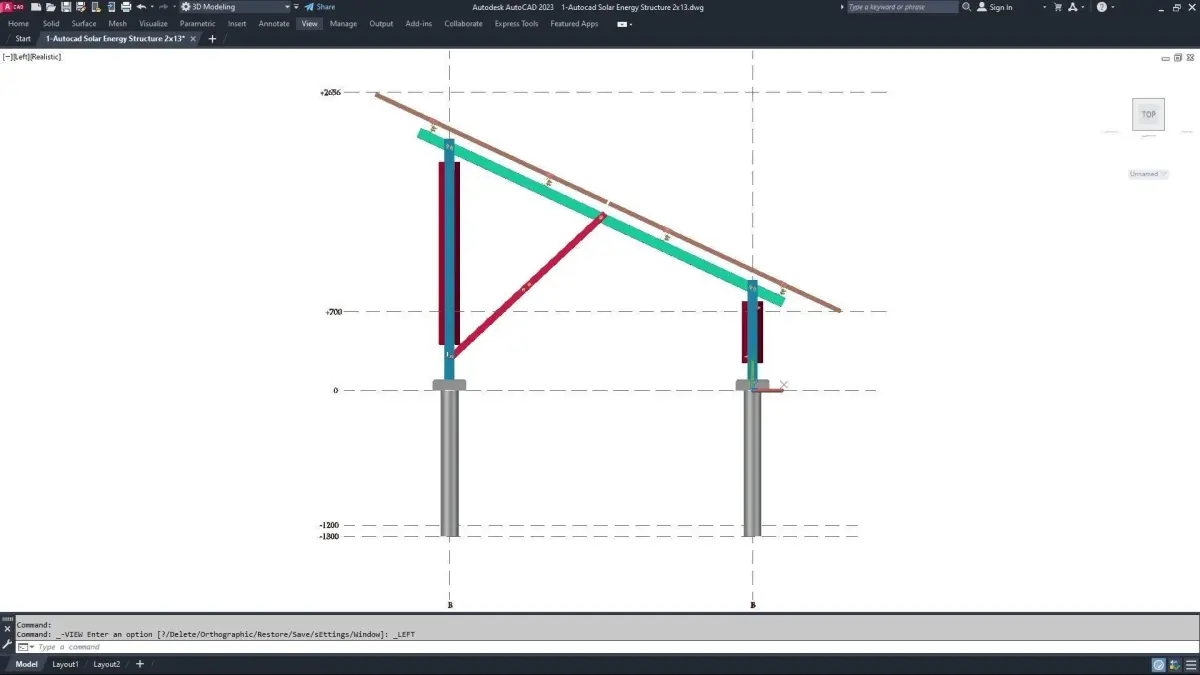Open the Visualize ribbon tab
The width and height of the screenshot is (1200, 675).
coord(153,23)
